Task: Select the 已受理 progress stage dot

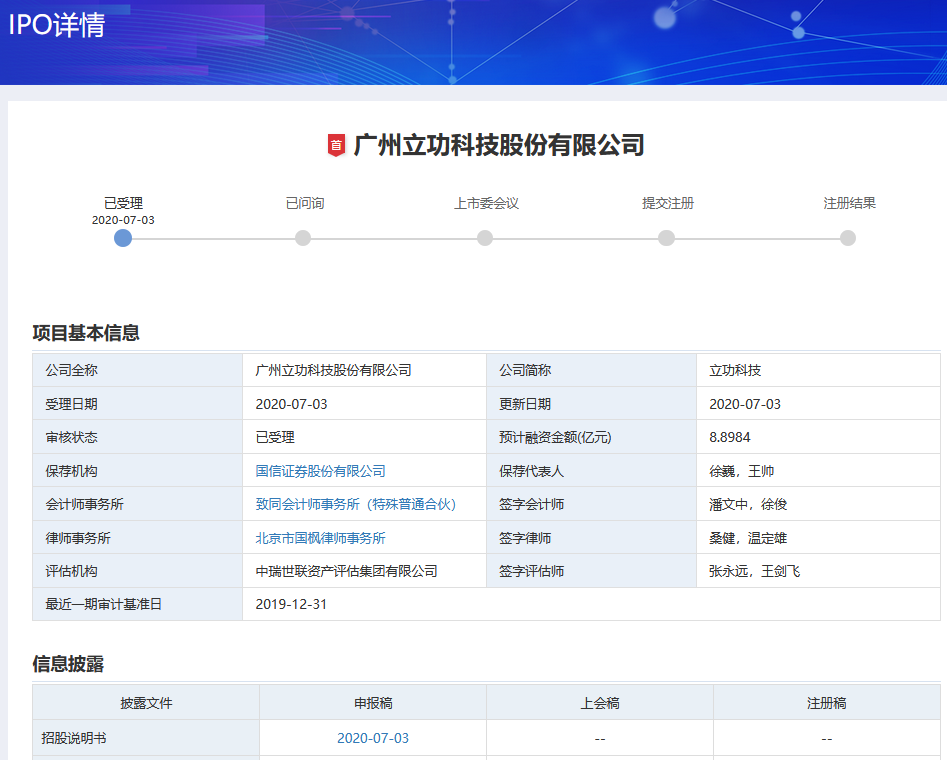Action: coord(123,238)
